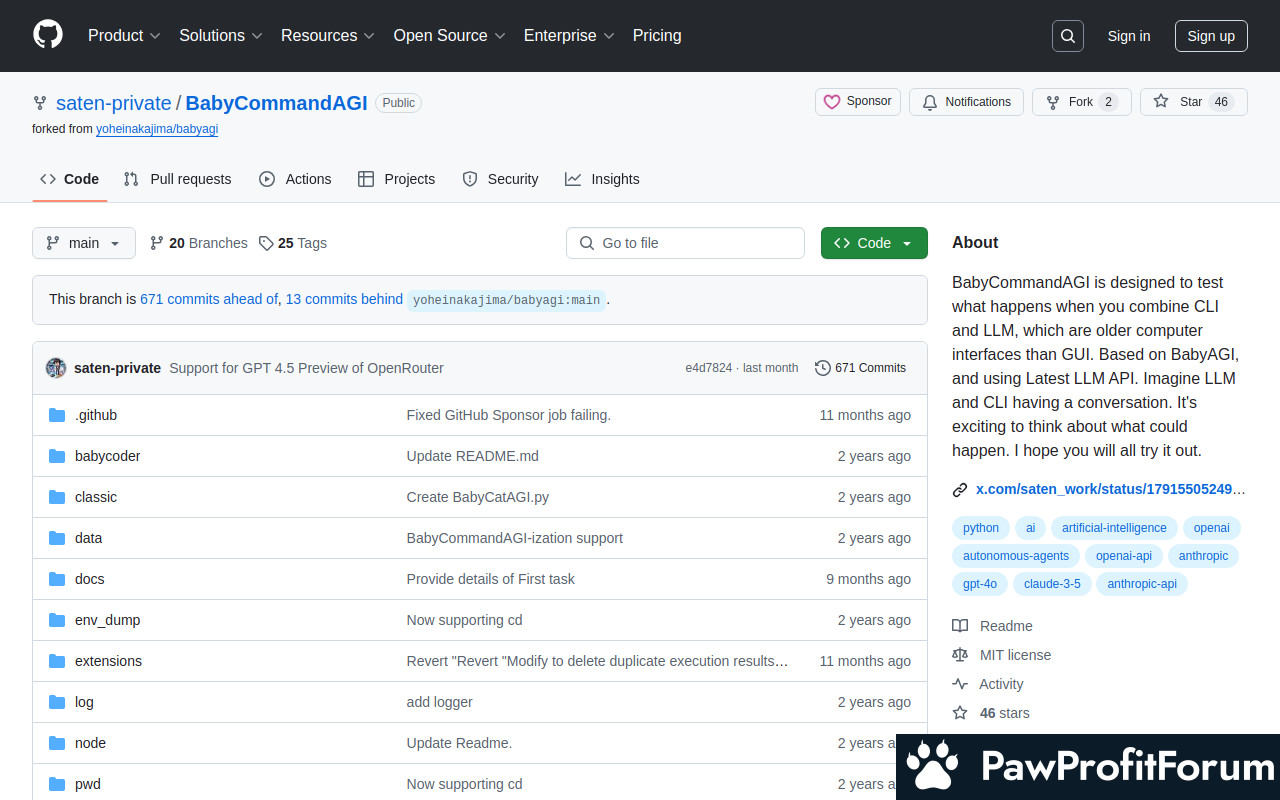The image size is (1280, 800).
Task: Click the Sign up button
Action: [1210, 36]
